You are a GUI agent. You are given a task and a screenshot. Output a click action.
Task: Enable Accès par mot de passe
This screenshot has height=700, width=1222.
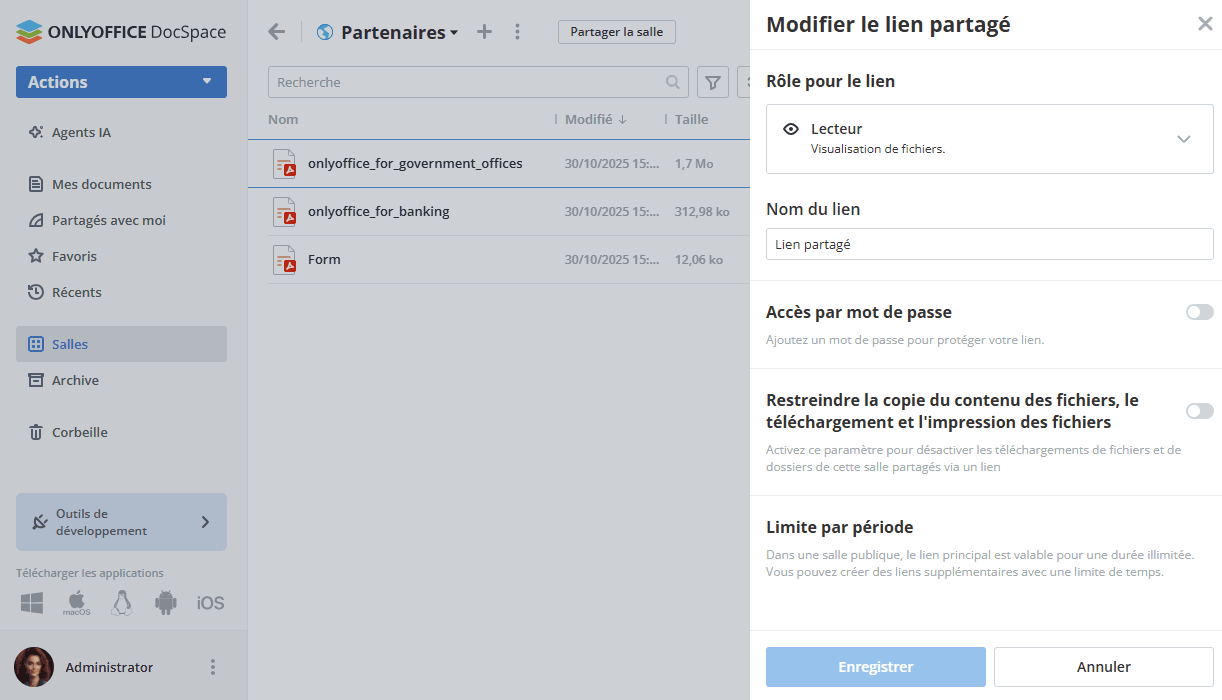[x=1198, y=312]
